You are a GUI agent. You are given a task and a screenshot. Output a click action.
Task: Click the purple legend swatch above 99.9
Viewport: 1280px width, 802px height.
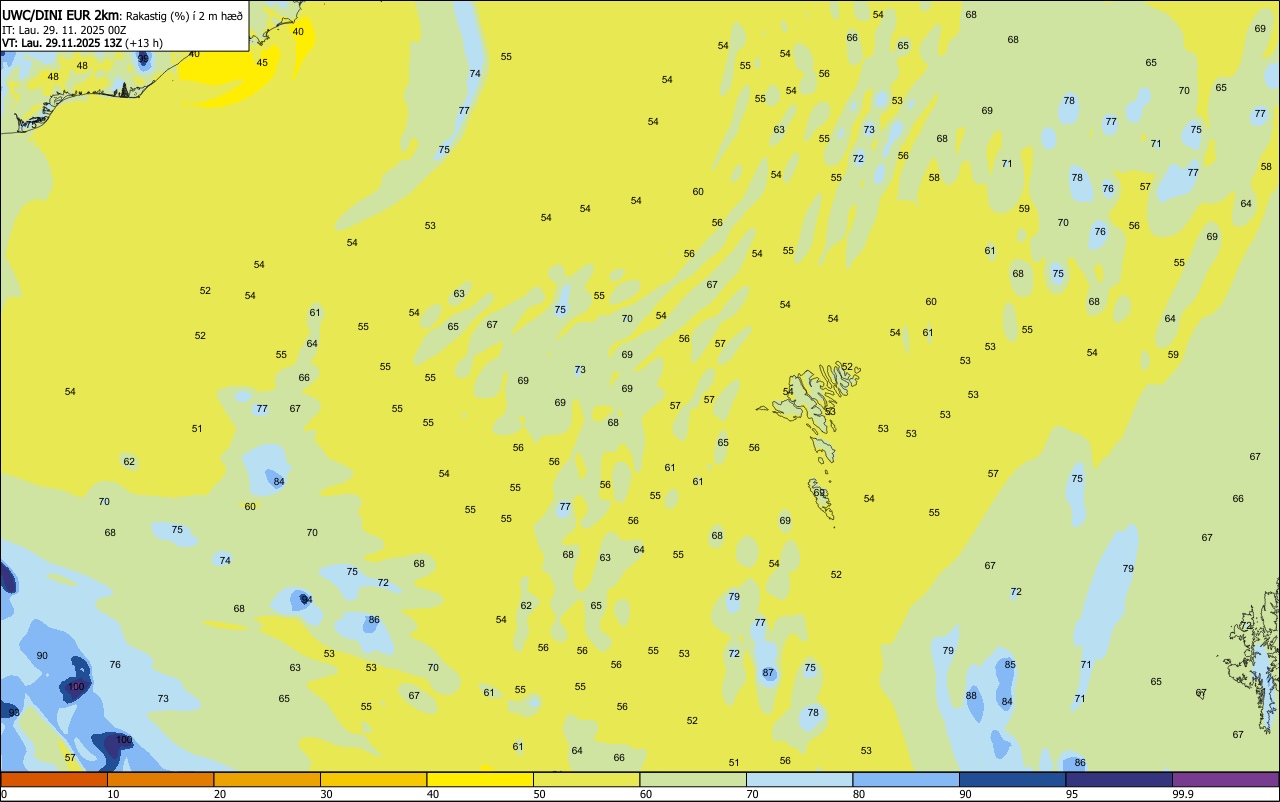click(x=1226, y=779)
